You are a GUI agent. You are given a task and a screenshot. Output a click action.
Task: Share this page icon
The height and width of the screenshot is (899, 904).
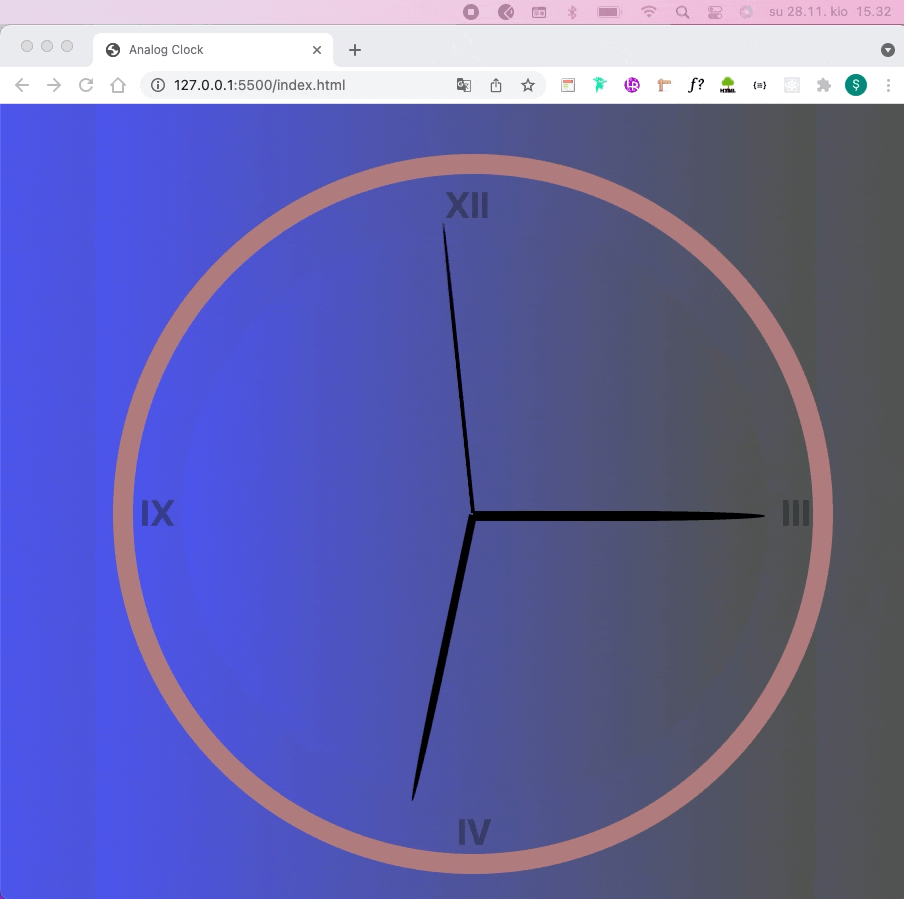click(x=496, y=85)
